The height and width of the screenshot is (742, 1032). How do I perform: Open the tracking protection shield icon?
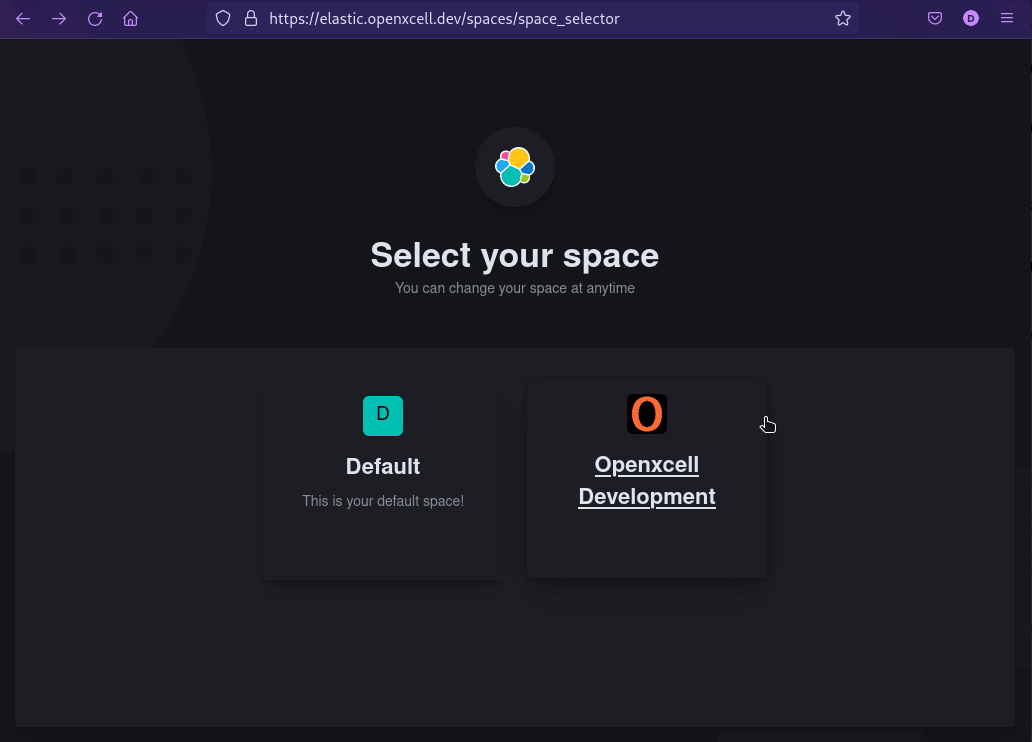(223, 18)
